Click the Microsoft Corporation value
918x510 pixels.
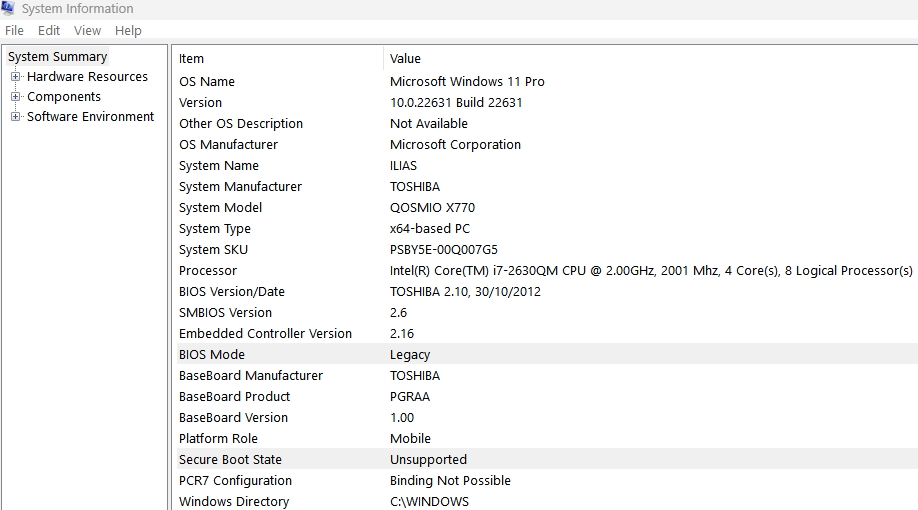point(455,145)
